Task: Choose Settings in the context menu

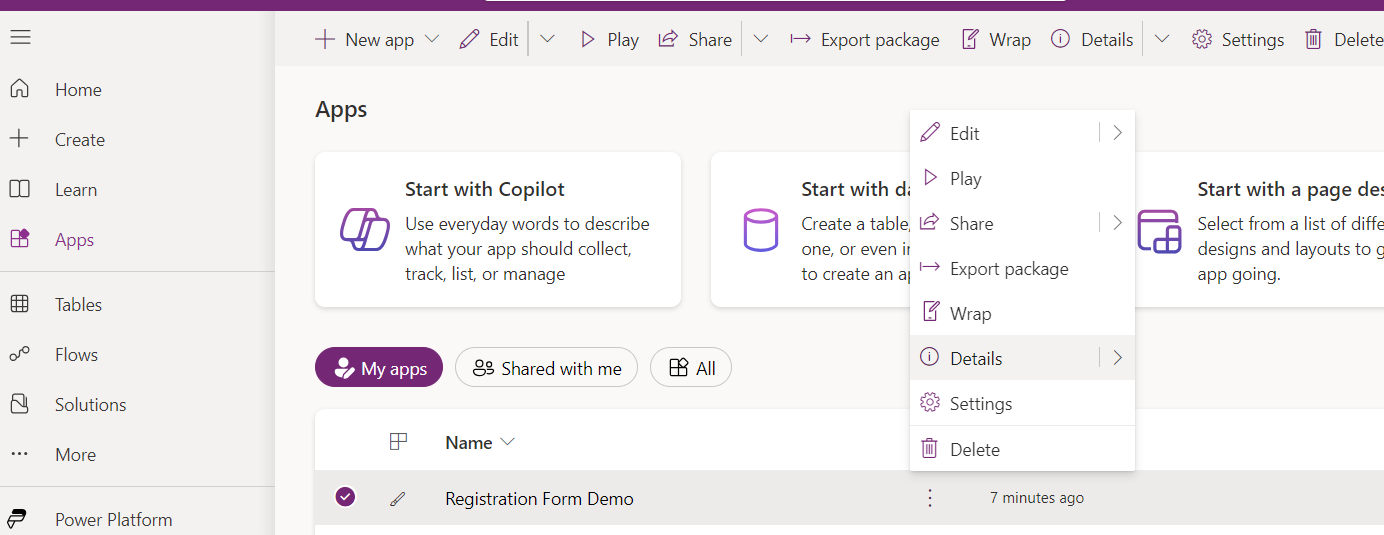Action: click(1022, 403)
